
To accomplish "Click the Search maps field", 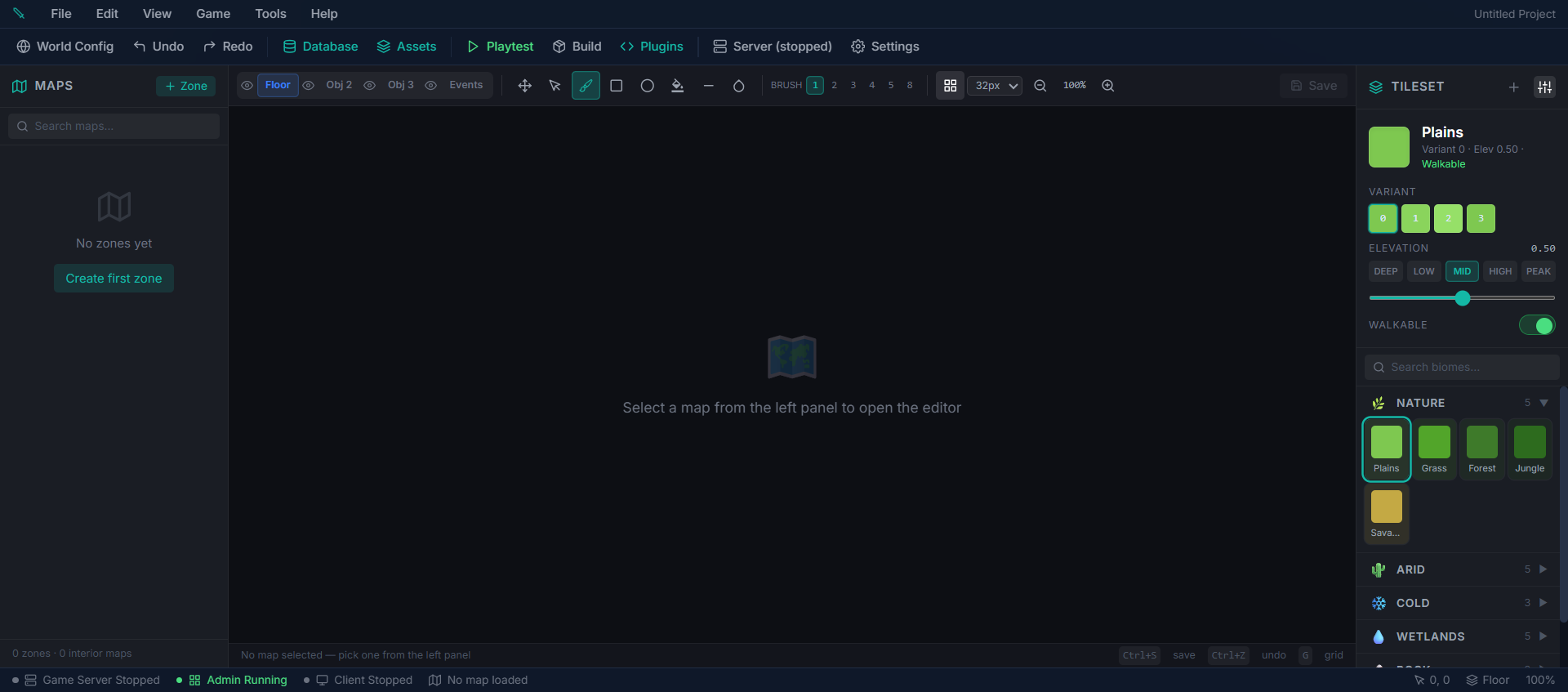I will pos(114,126).
